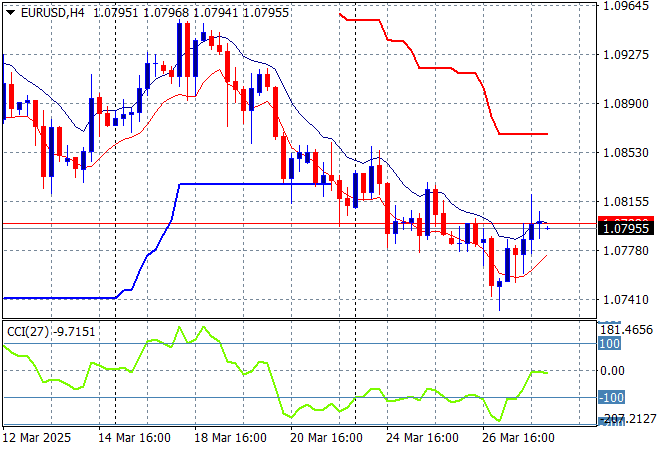Click the current price tag 1.07955
The width and height of the screenshot is (660, 450).
(626, 229)
